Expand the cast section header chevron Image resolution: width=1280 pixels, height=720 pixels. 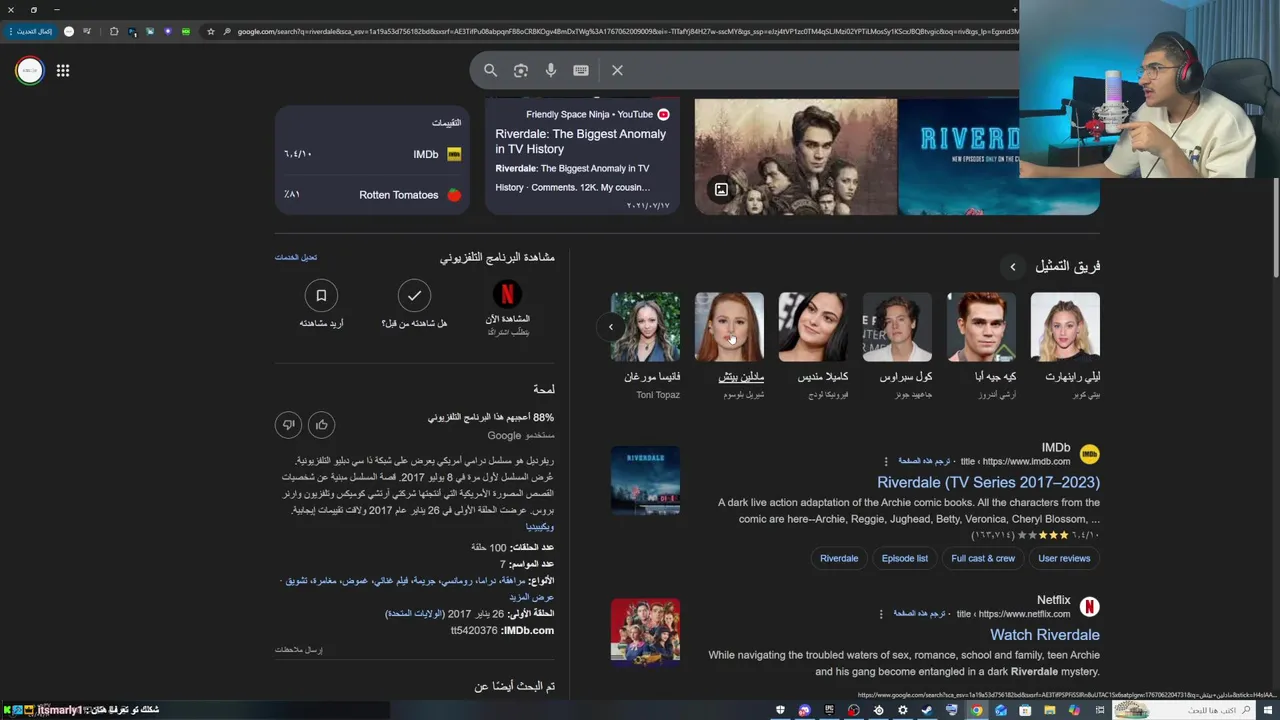1012,267
